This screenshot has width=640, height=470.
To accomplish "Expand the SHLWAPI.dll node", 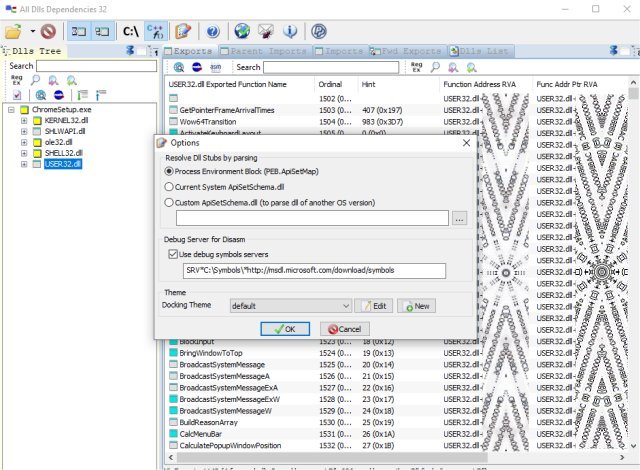I will (24, 131).
